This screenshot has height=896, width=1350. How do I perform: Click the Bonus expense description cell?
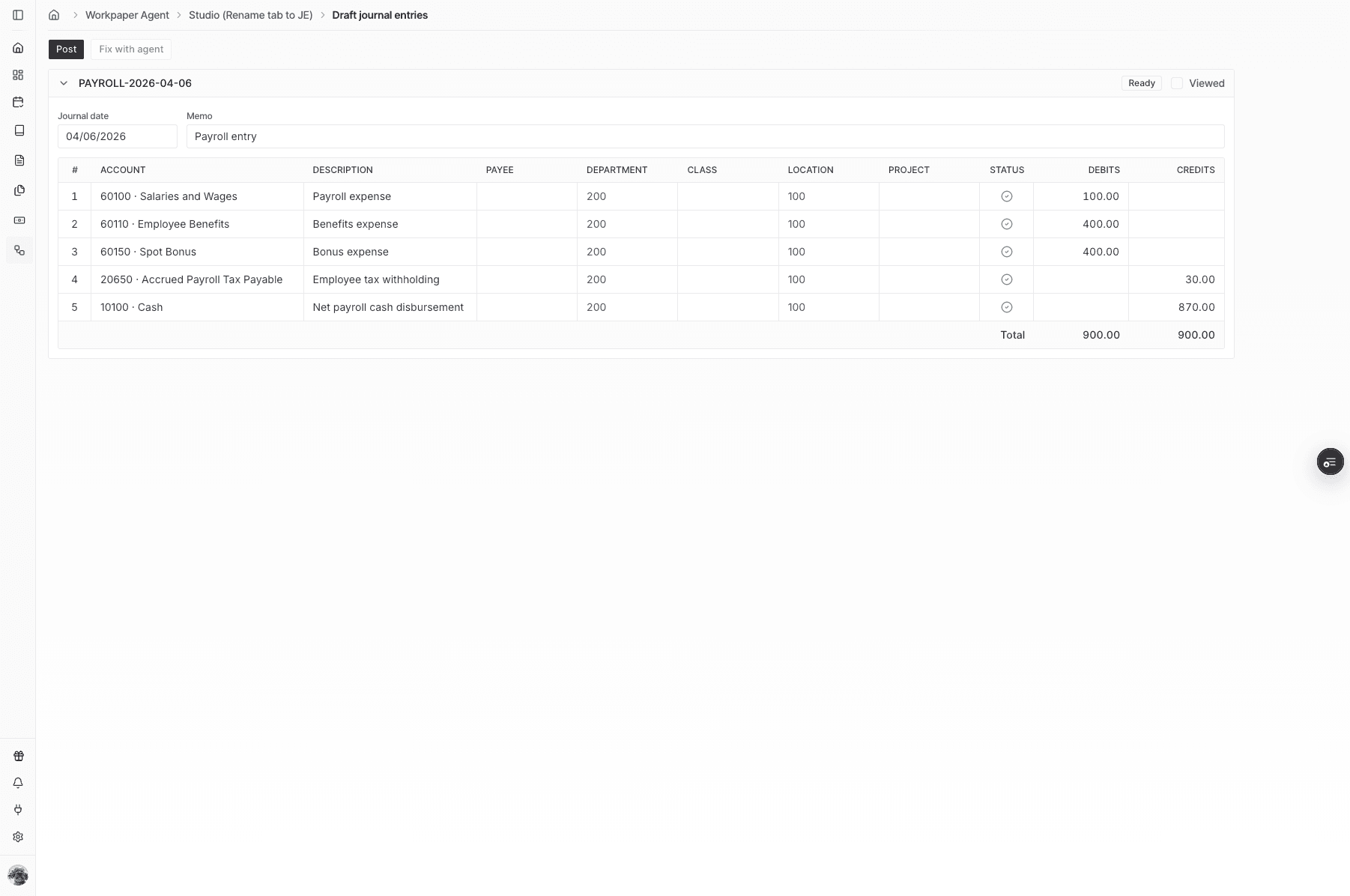click(x=390, y=252)
